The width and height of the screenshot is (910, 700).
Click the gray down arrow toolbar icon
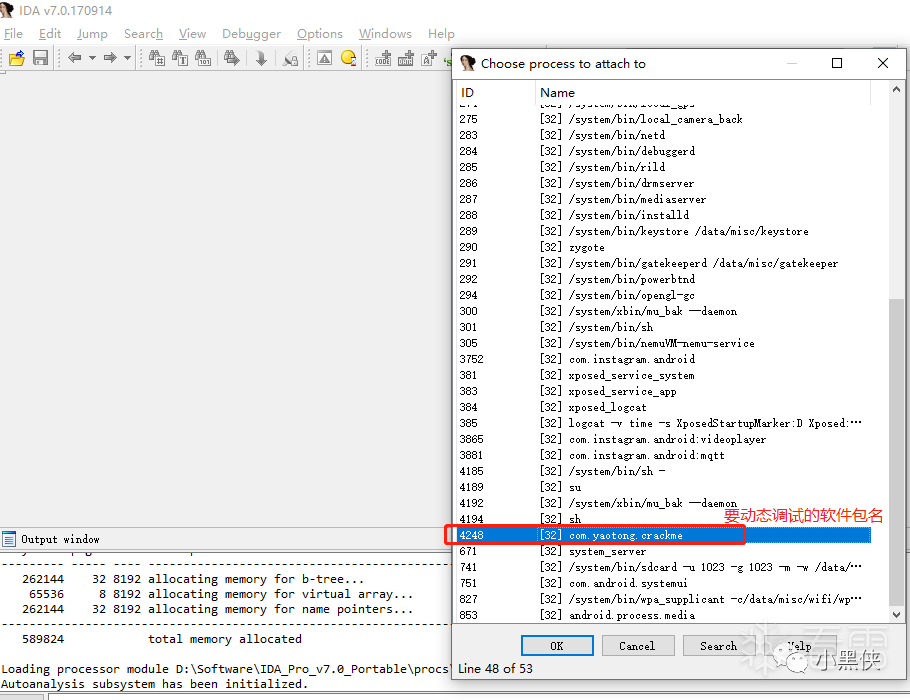pos(261,58)
